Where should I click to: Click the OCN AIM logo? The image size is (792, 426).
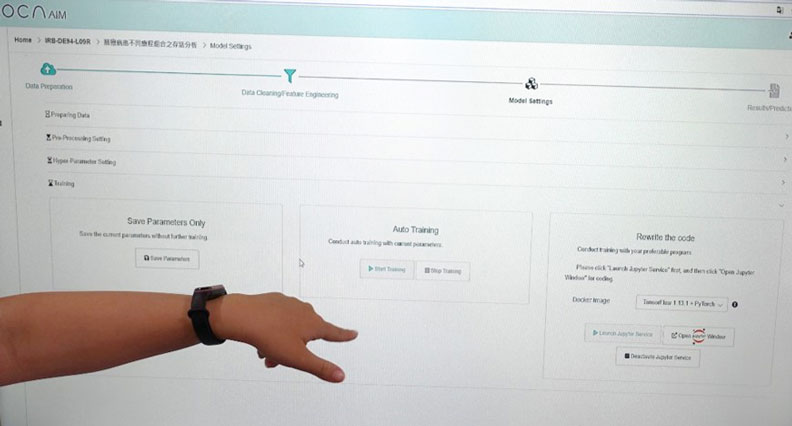point(33,12)
